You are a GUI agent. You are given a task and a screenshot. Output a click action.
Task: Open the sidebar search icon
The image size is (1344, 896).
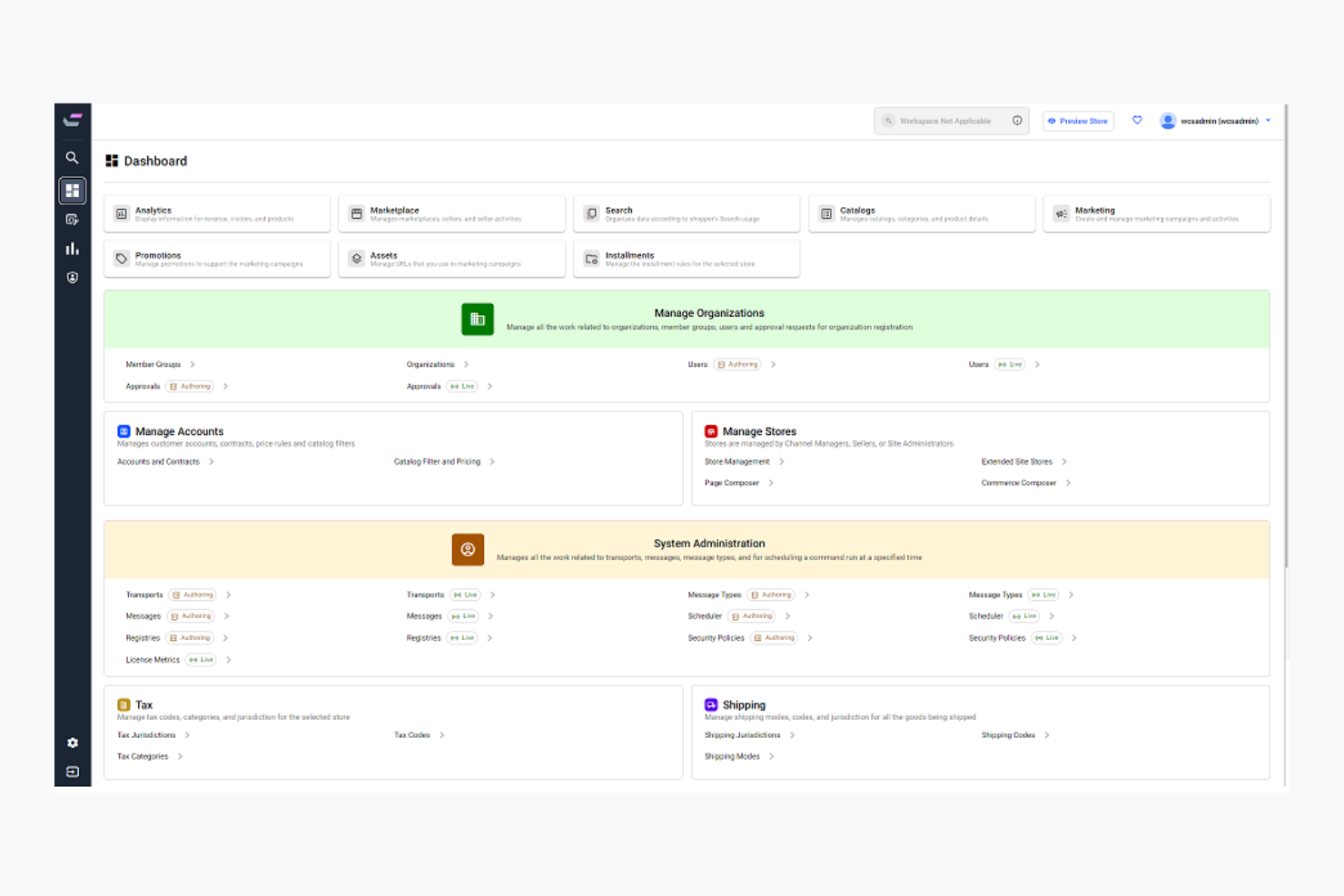pyautogui.click(x=73, y=157)
